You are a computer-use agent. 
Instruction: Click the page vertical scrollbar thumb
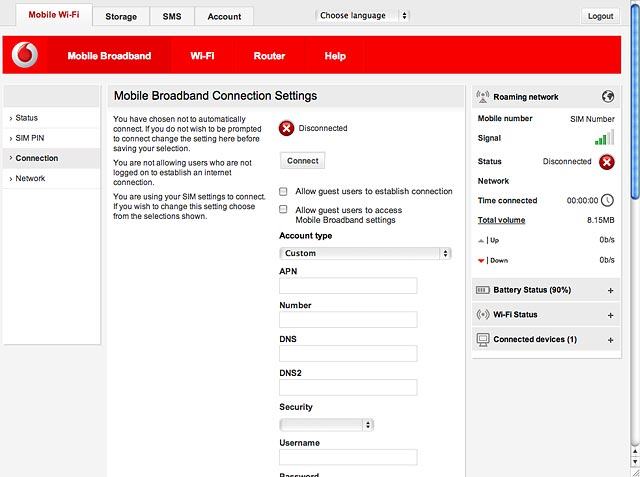point(635,100)
